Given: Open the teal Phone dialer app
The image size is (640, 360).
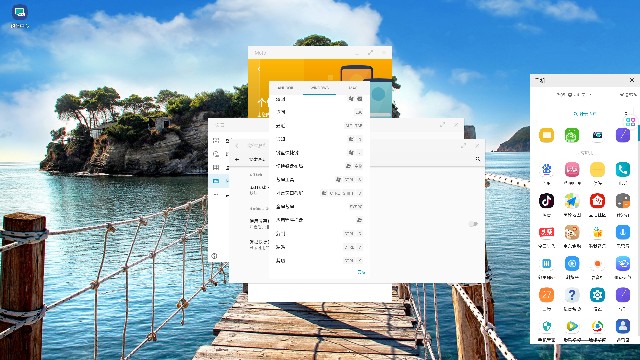Looking at the screenshot, I should [x=623, y=169].
